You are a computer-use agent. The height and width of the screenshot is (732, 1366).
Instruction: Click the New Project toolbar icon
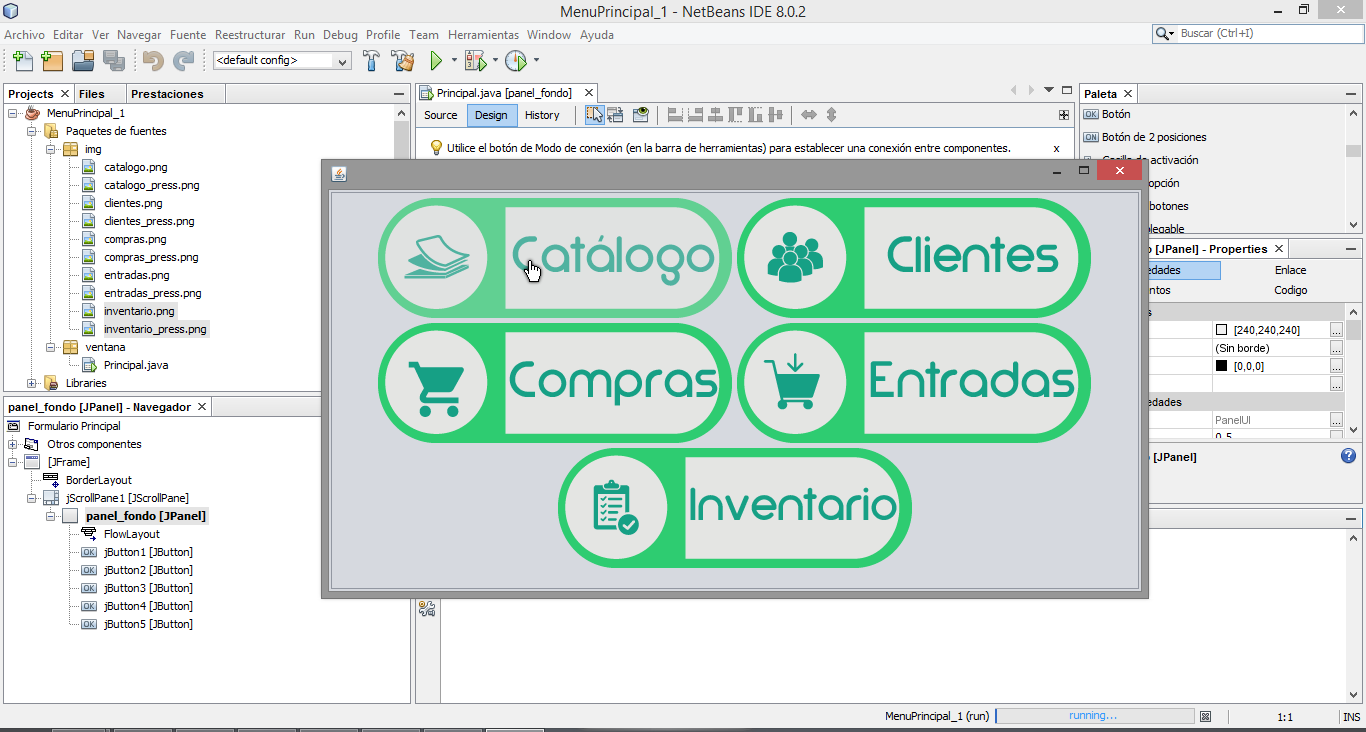point(52,60)
